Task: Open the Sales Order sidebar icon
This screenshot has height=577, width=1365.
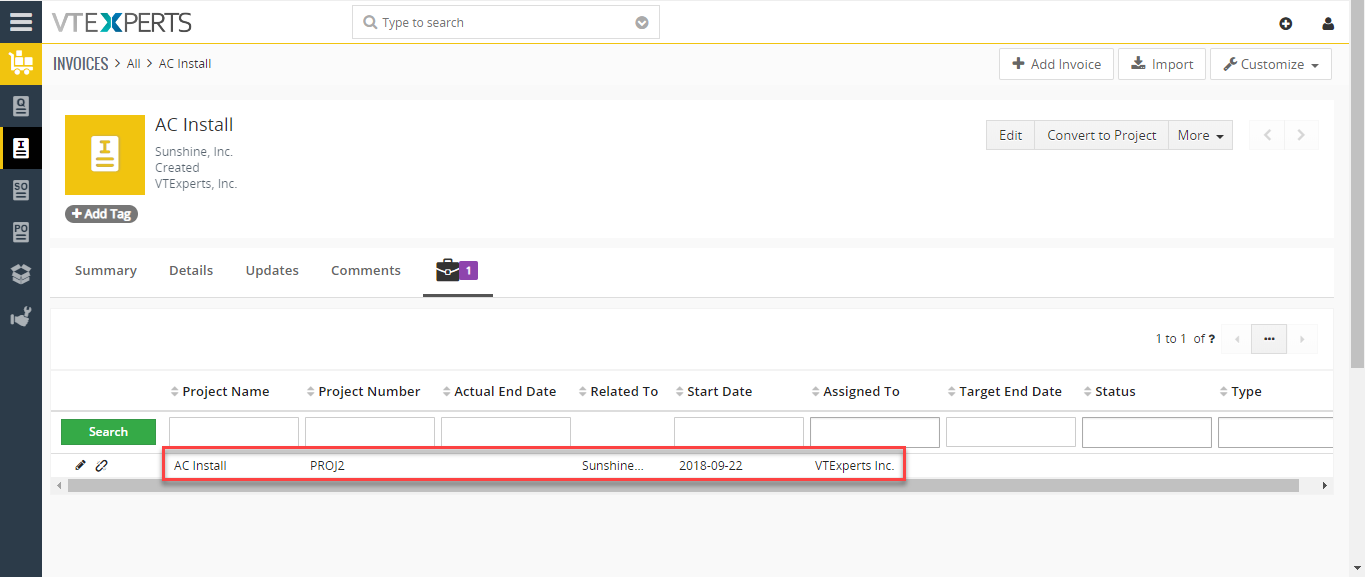Action: [x=21, y=190]
